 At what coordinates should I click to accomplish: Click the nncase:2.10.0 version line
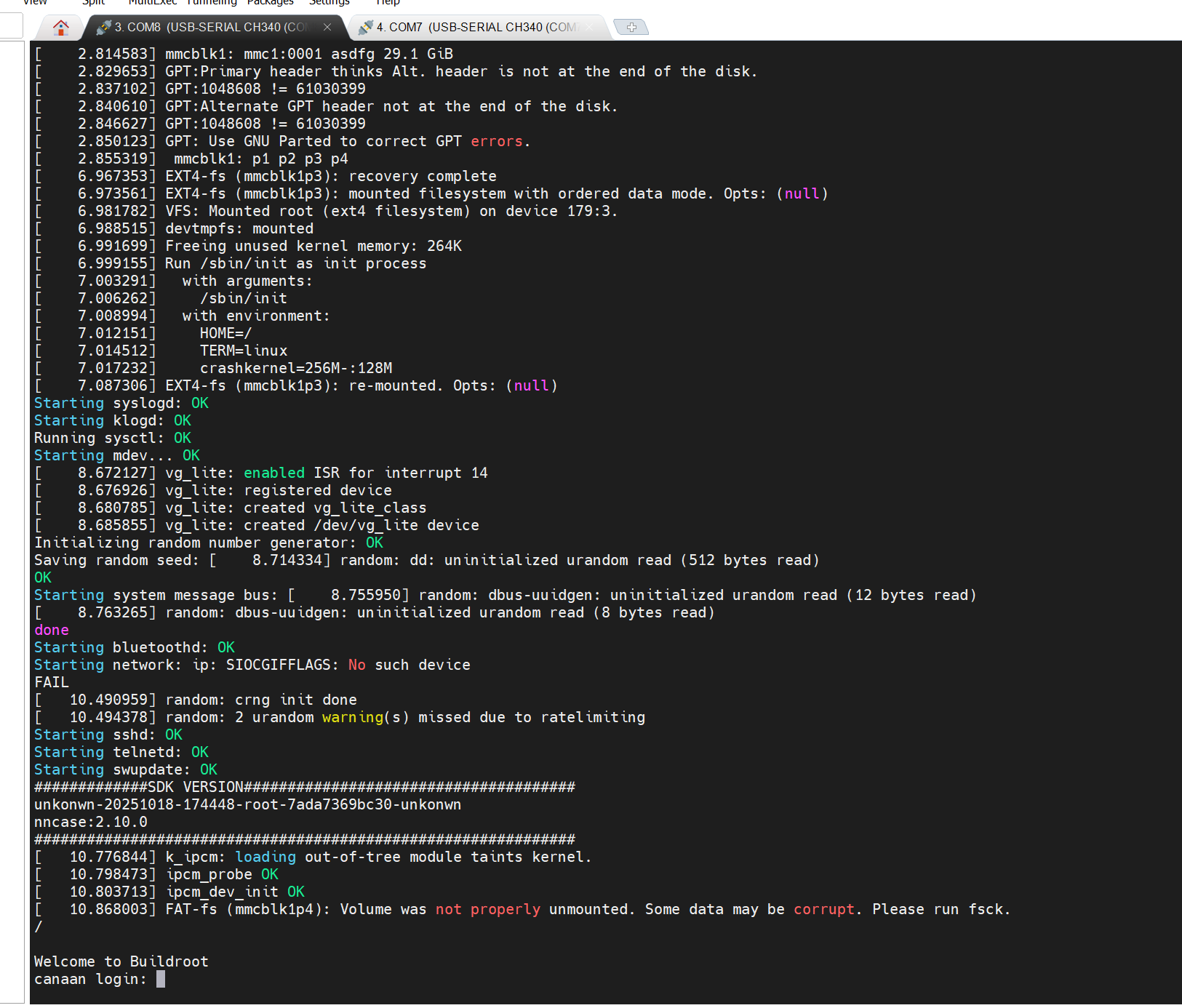[91, 822]
